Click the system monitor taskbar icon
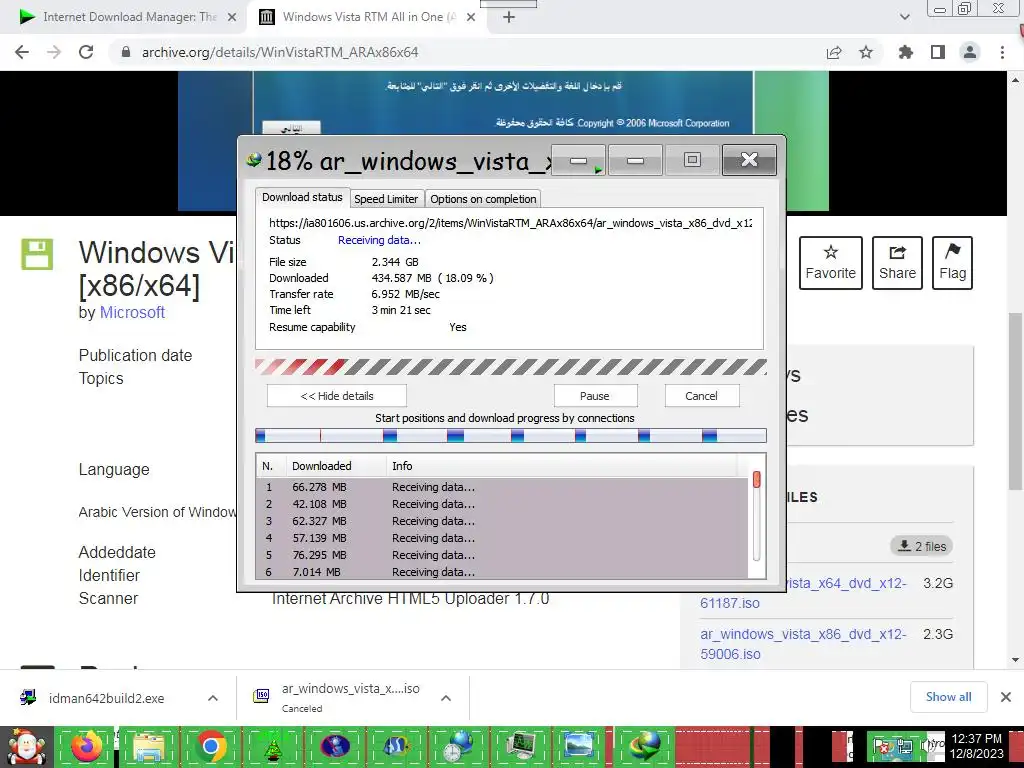The height and width of the screenshot is (768, 1024). [x=521, y=746]
